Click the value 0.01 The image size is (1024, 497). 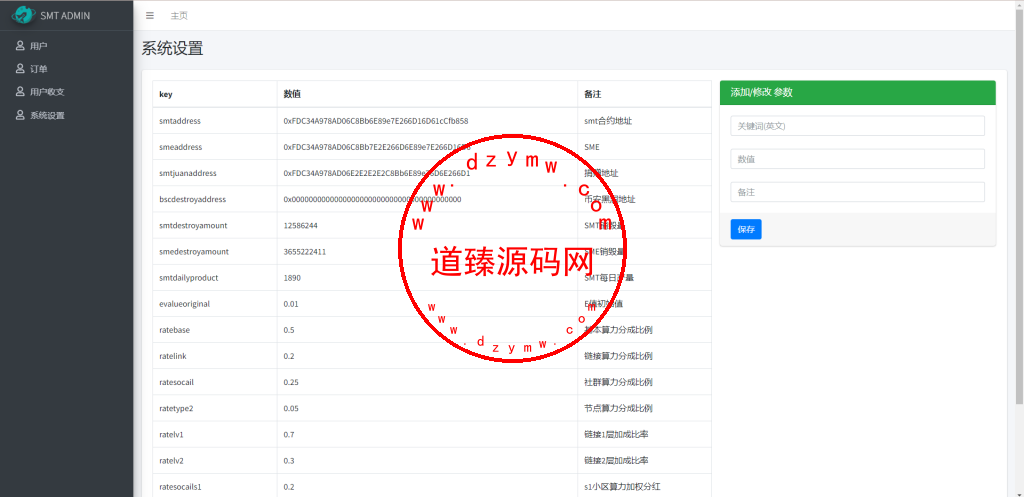[x=291, y=304]
